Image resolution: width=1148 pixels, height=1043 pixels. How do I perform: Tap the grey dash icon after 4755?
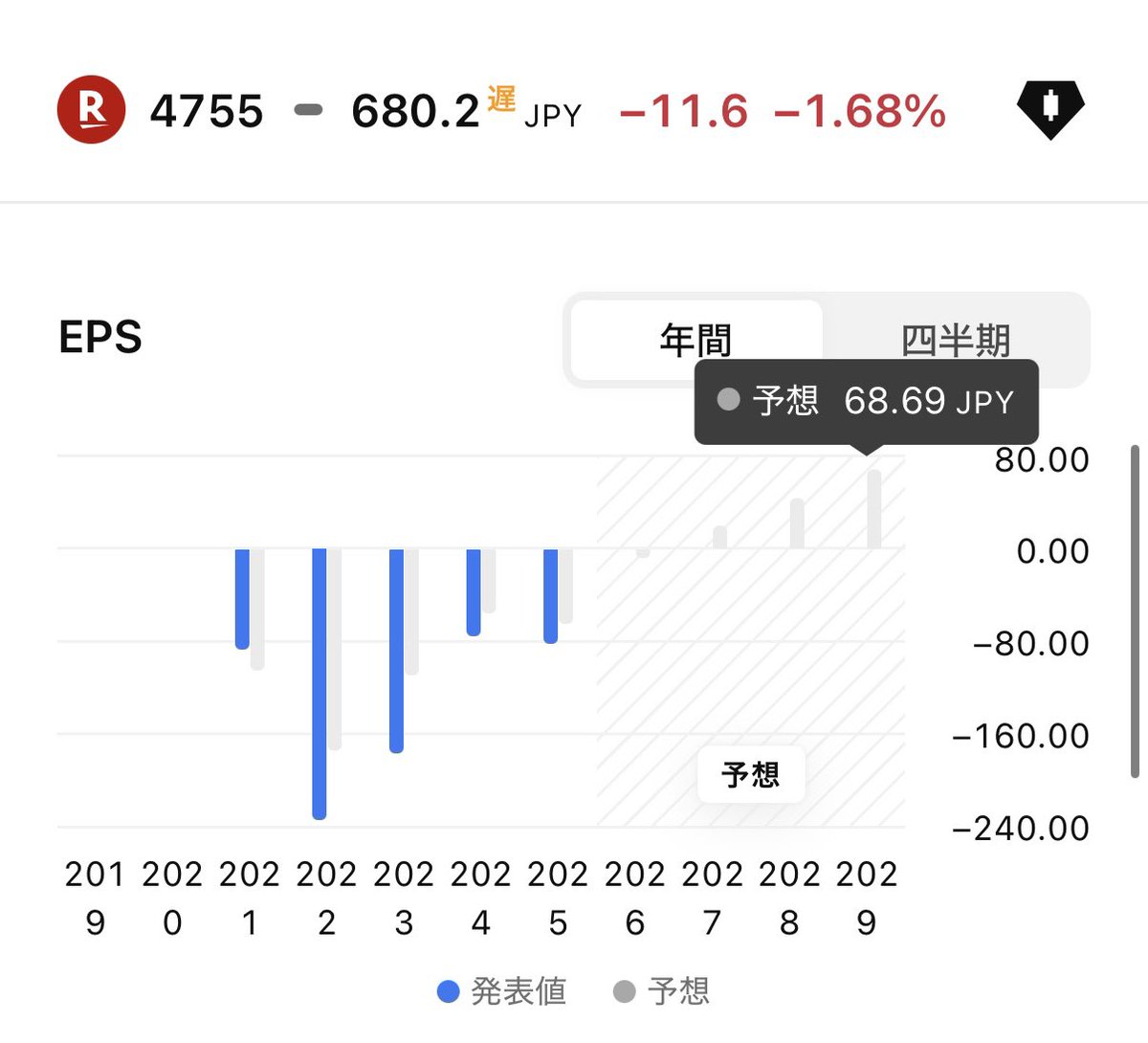click(308, 110)
